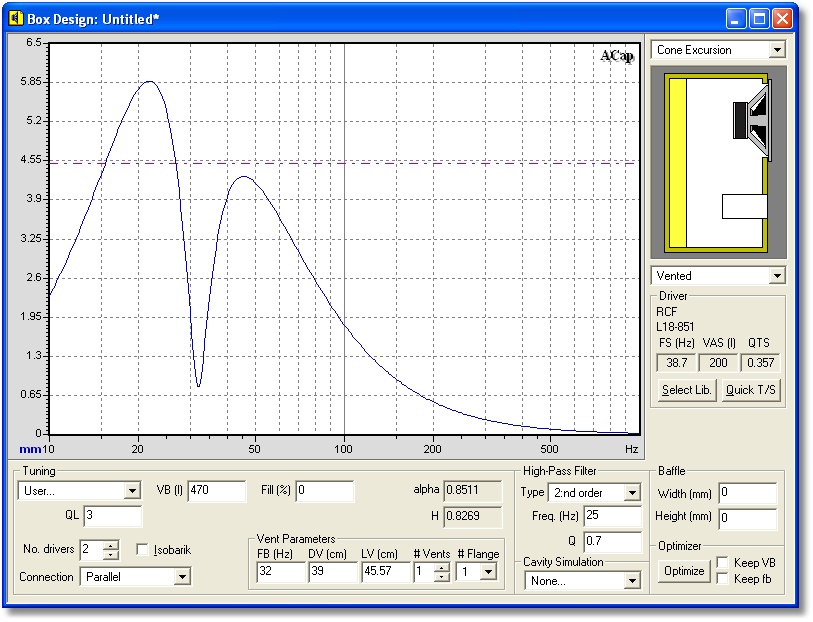
Task: Increase the # Vents spinner
Action: coord(442,567)
